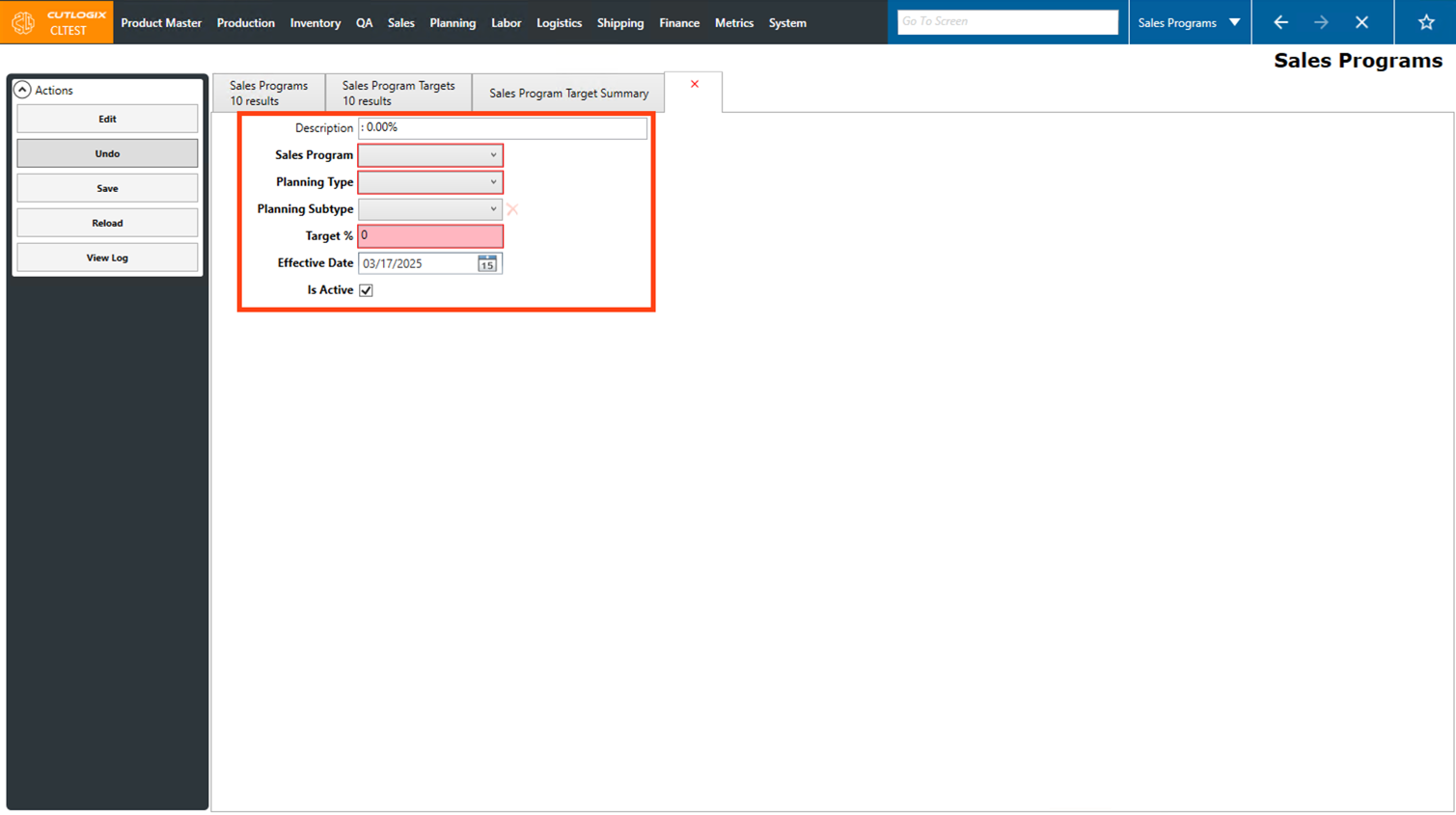Open the Sales Program dropdown
Viewport: 1456px width, 815px height.
point(430,155)
